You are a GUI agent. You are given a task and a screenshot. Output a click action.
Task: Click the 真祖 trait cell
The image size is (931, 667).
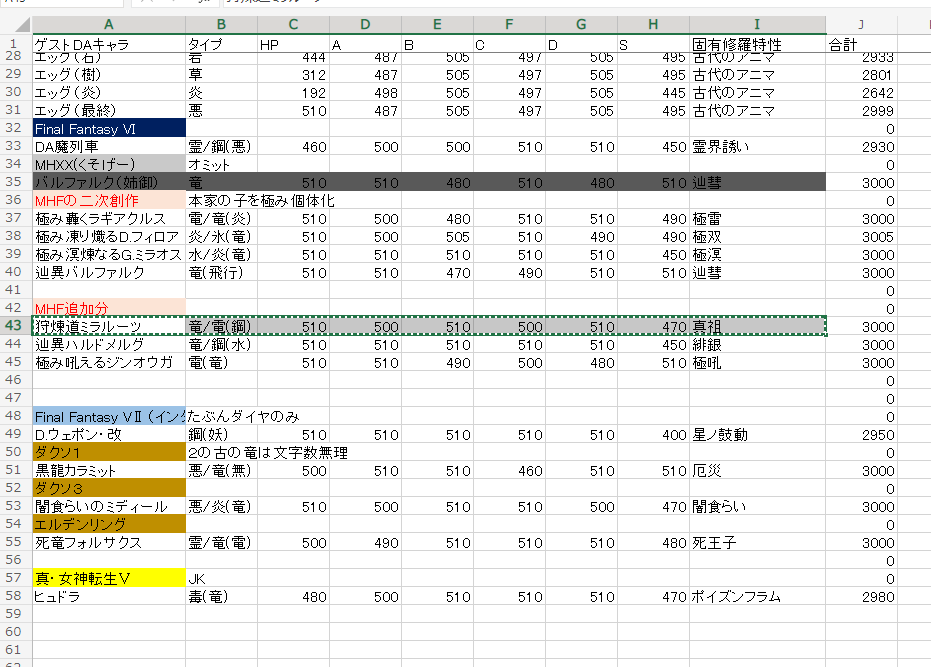pyautogui.click(x=757, y=326)
